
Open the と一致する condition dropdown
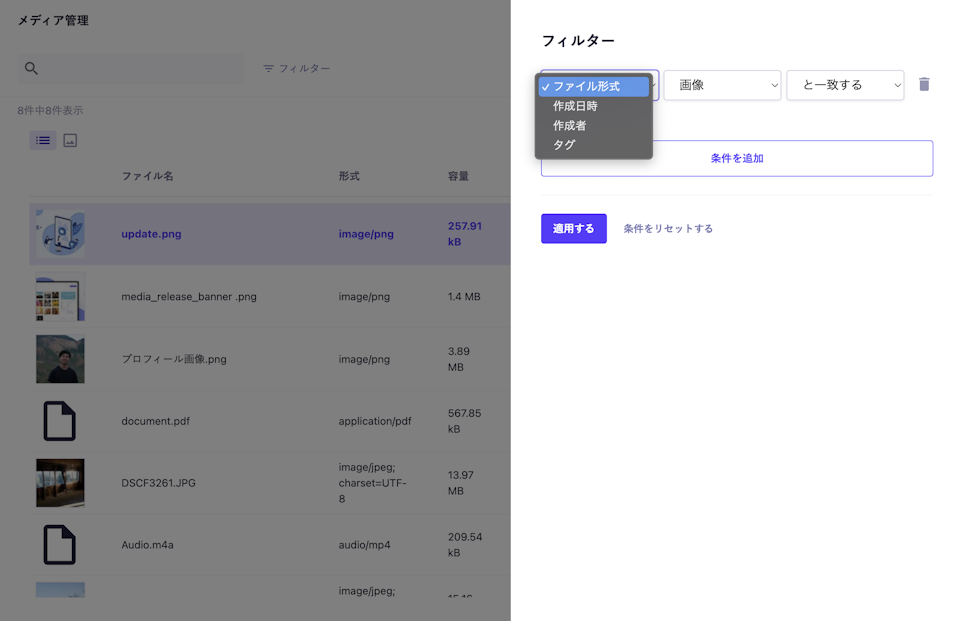(845, 85)
